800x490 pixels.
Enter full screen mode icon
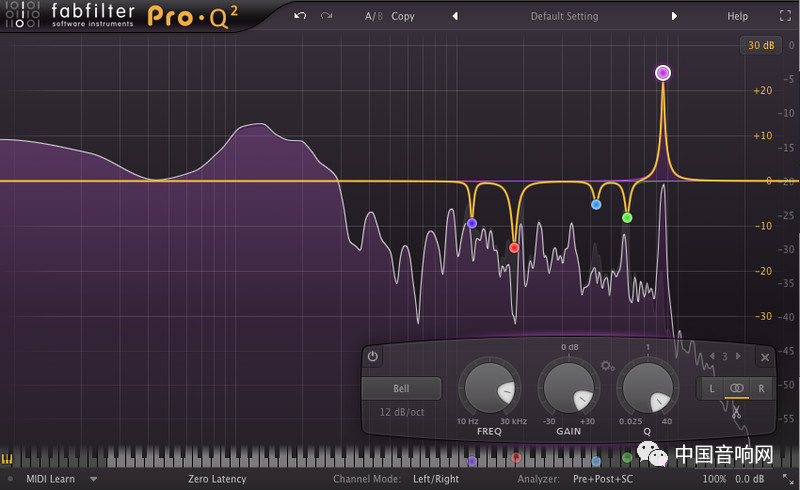(x=785, y=16)
